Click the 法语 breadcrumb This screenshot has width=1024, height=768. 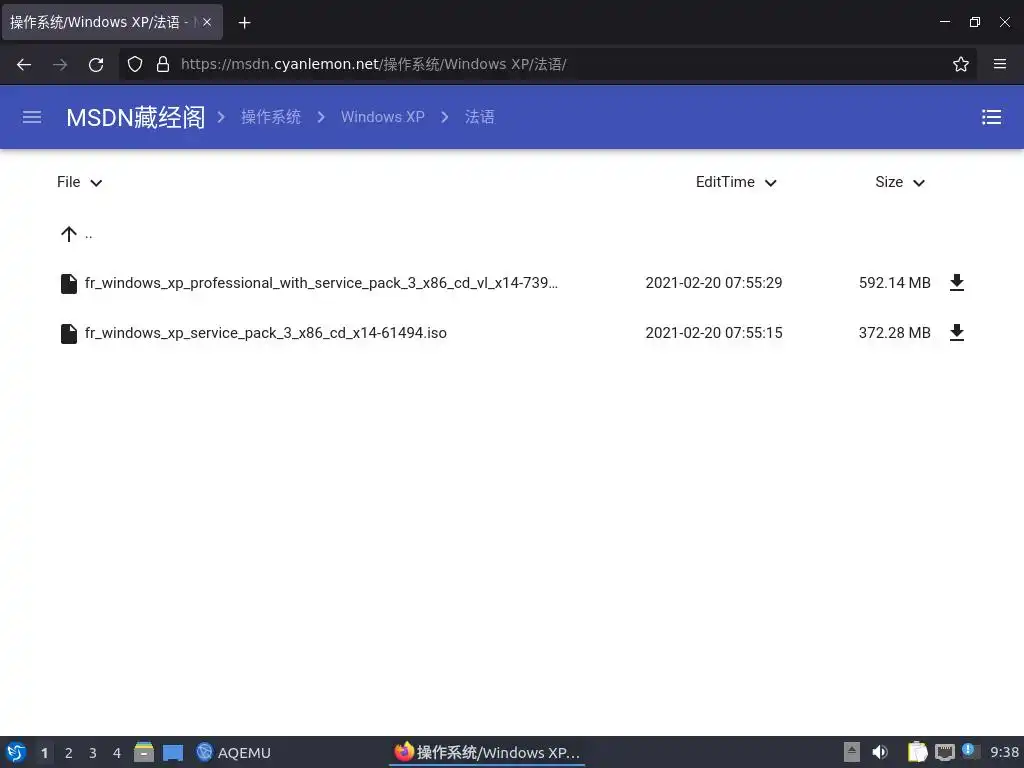click(x=479, y=117)
